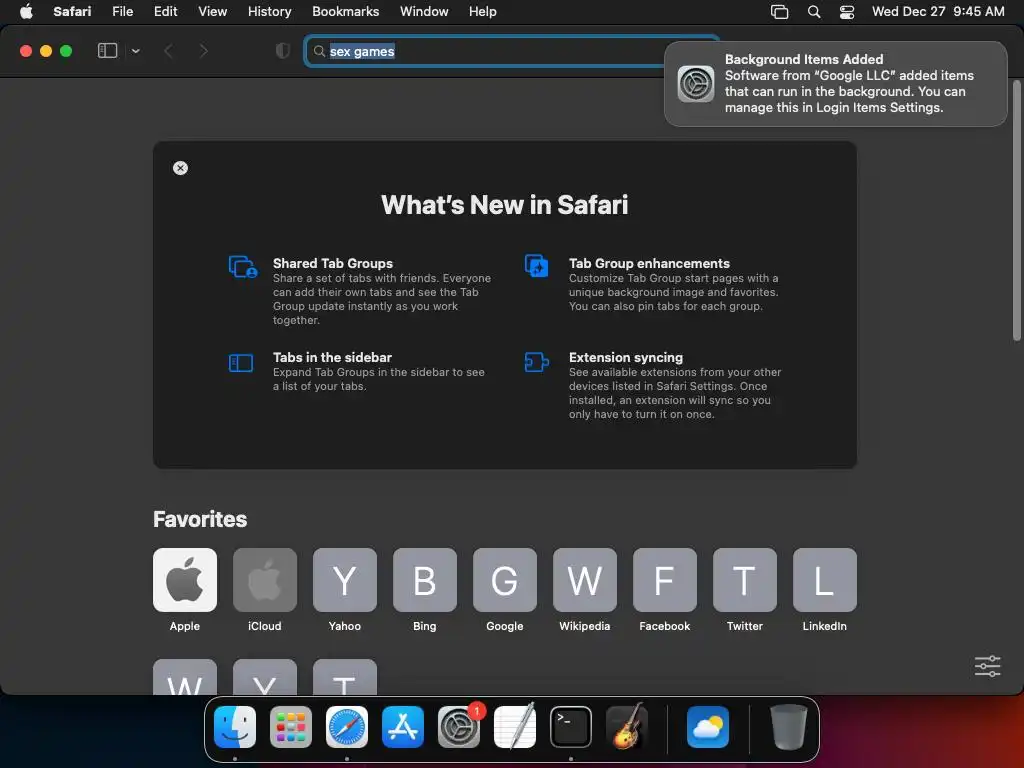This screenshot has width=1024, height=768.
Task: Open the File menu
Action: pos(122,12)
